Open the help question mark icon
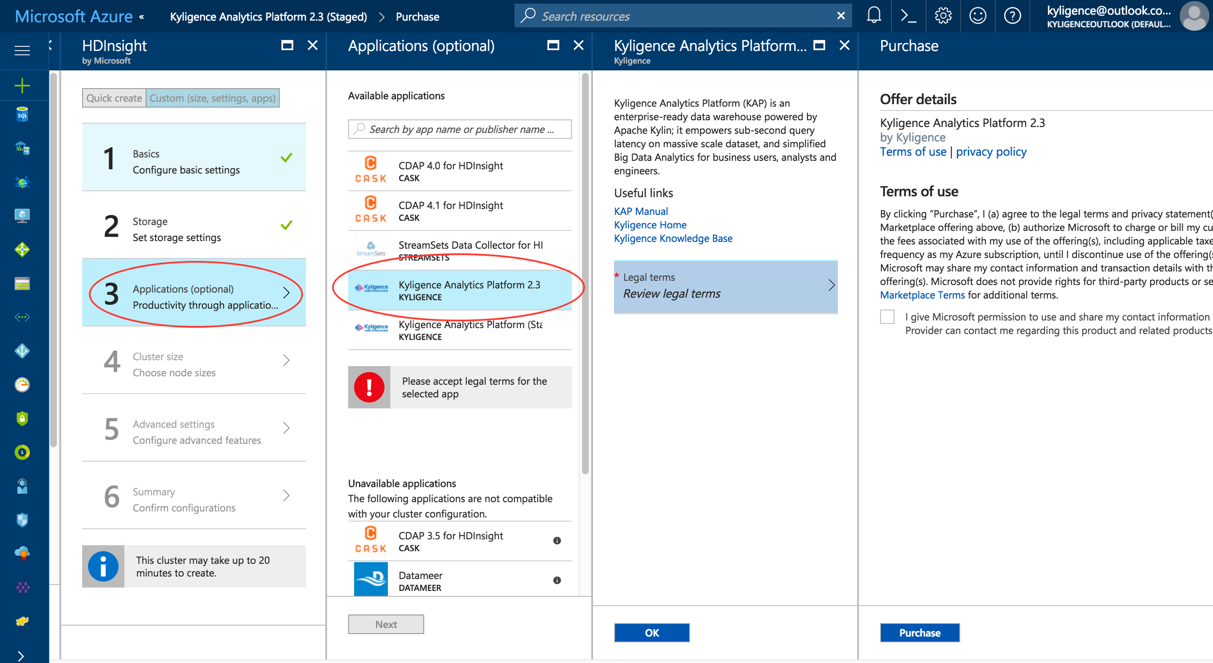1213x663 pixels. coord(1012,16)
